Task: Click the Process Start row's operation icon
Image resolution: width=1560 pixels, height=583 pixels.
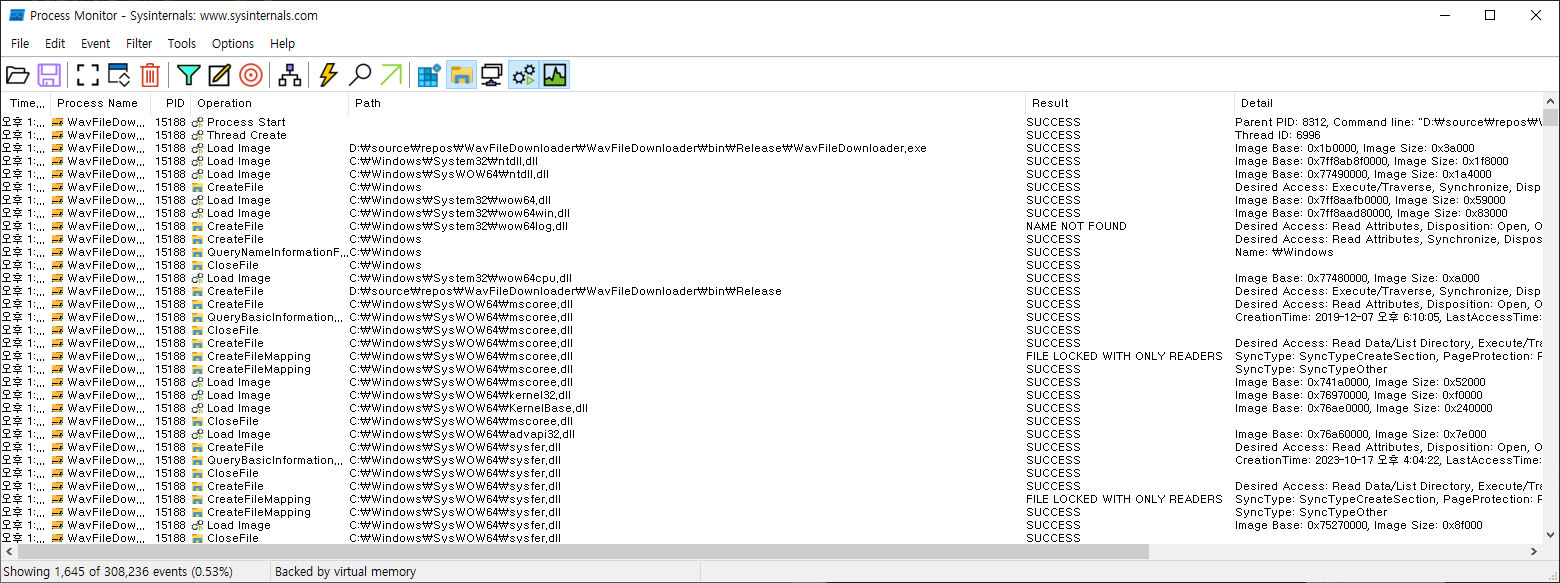Action: pos(198,122)
